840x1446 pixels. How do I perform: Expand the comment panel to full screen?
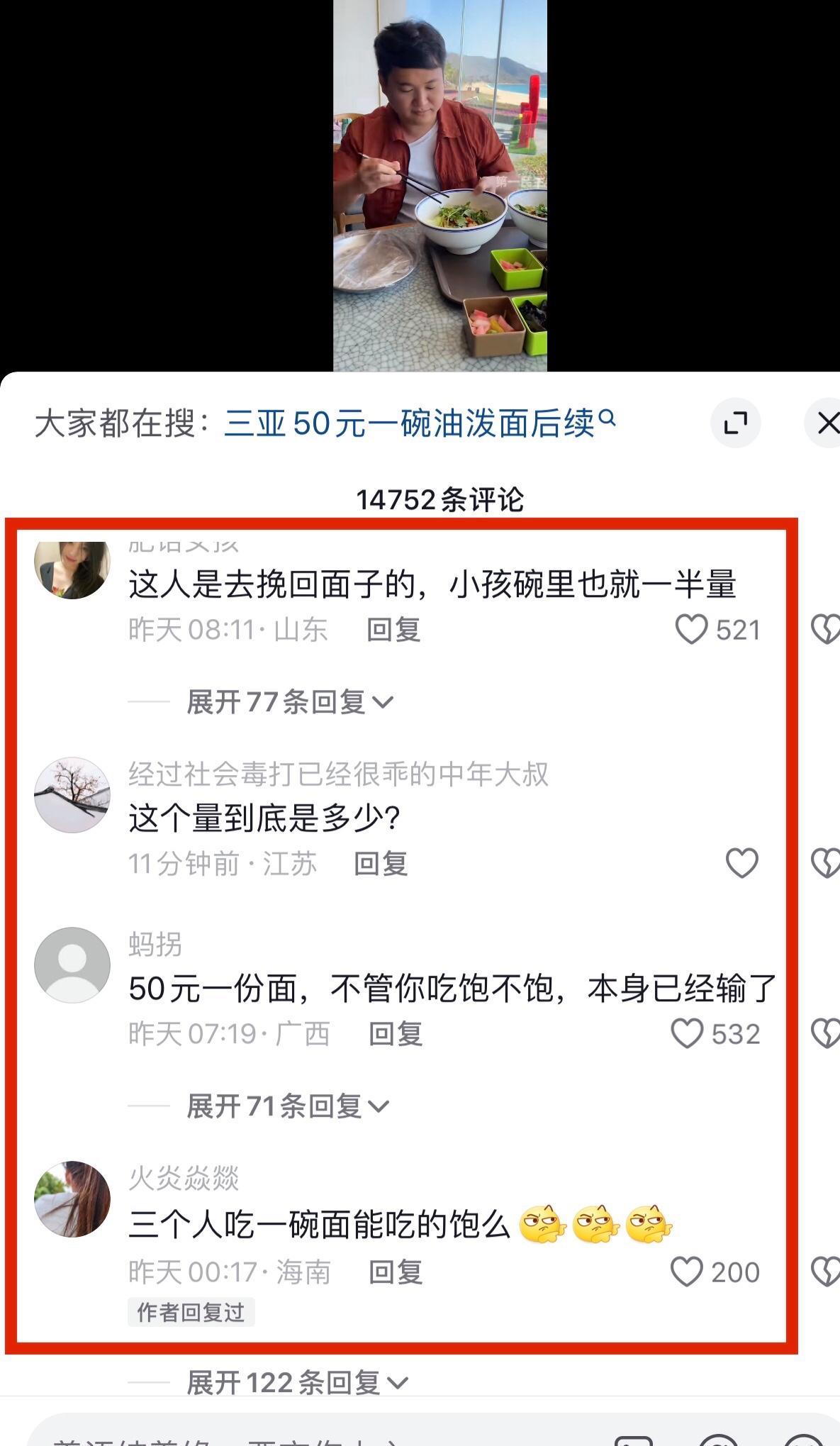point(736,423)
